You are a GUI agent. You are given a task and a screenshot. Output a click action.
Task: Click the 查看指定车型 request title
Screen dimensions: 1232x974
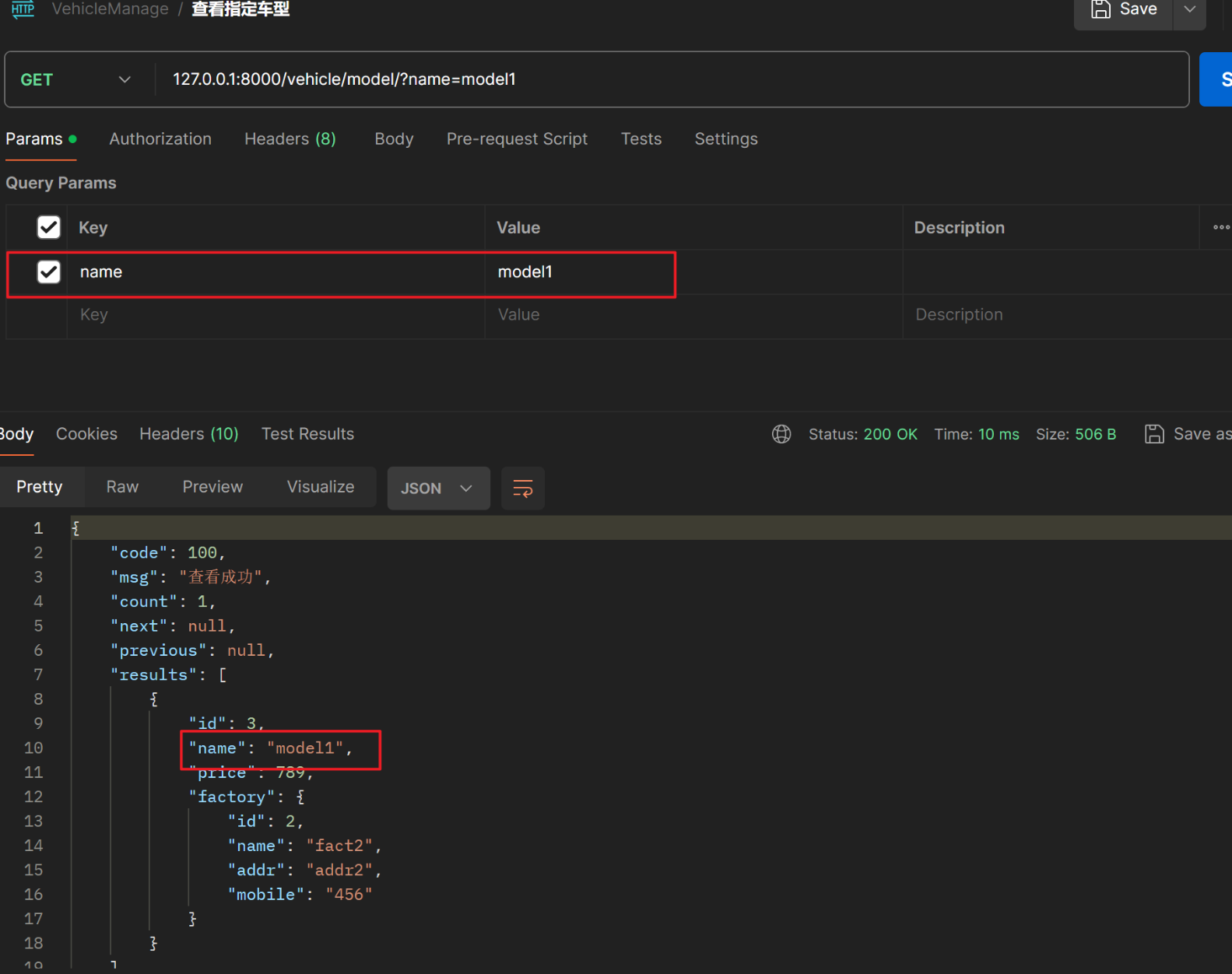tap(240, 9)
